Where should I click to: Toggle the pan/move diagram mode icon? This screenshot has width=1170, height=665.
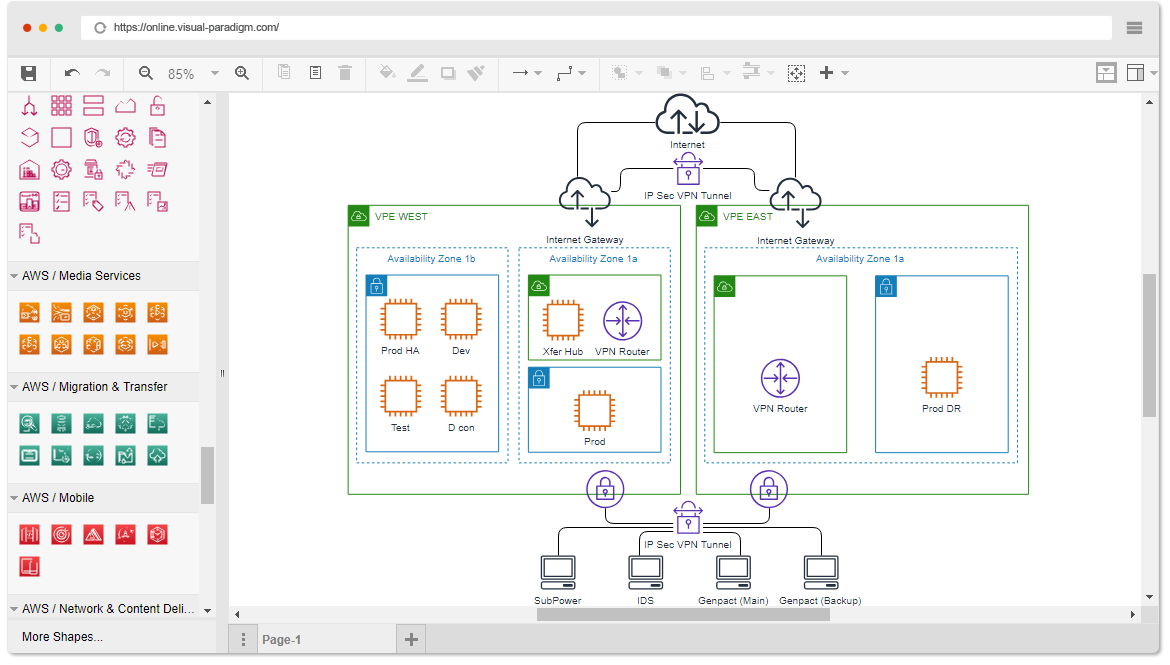[796, 73]
